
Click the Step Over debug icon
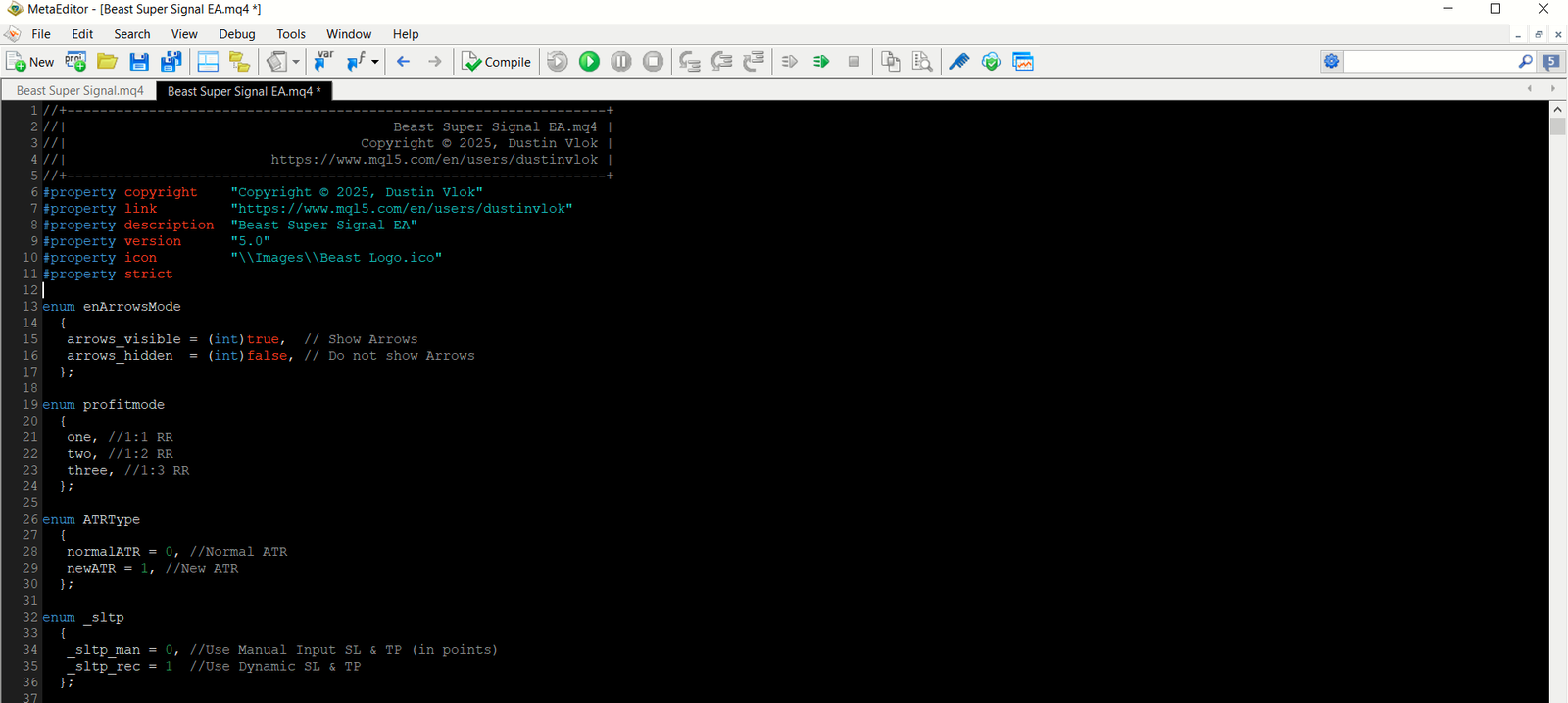722,62
